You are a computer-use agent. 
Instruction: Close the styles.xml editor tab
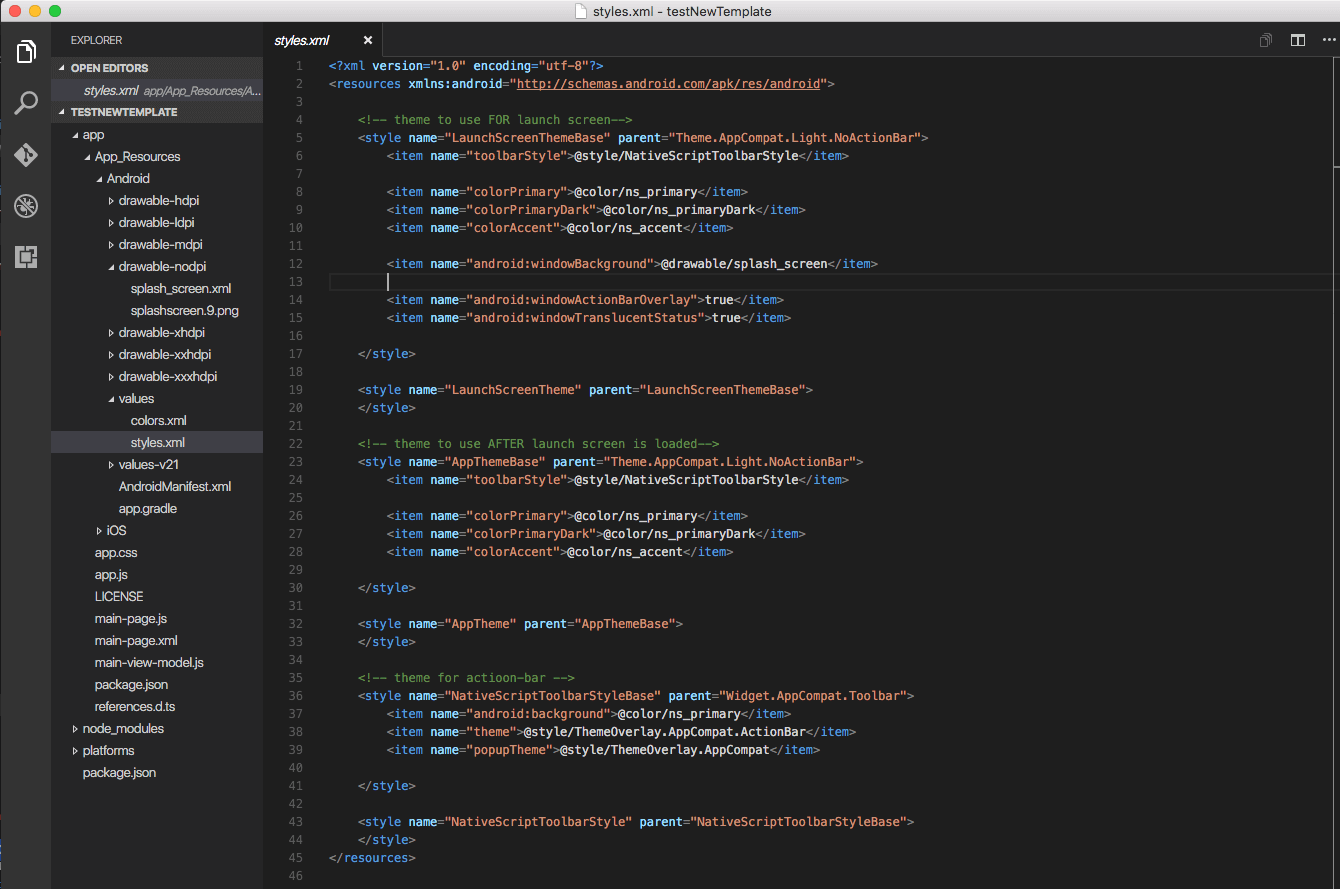coord(368,40)
